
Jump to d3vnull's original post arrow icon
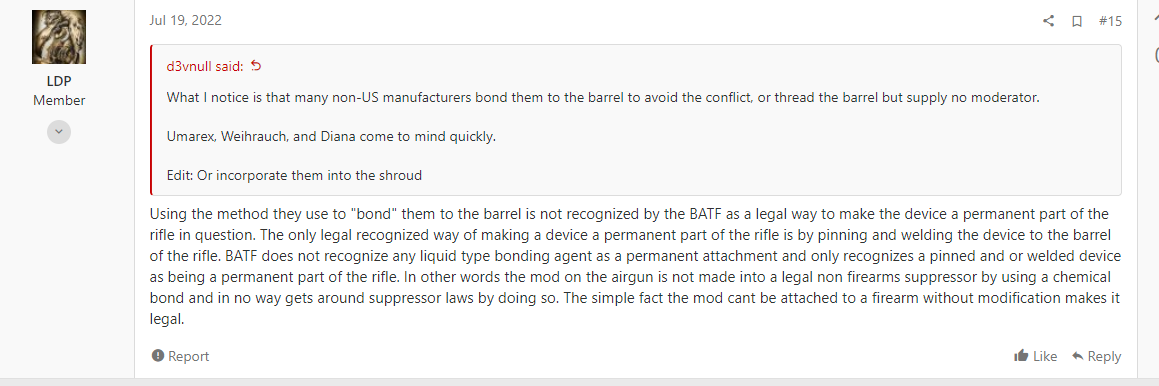tap(256, 66)
